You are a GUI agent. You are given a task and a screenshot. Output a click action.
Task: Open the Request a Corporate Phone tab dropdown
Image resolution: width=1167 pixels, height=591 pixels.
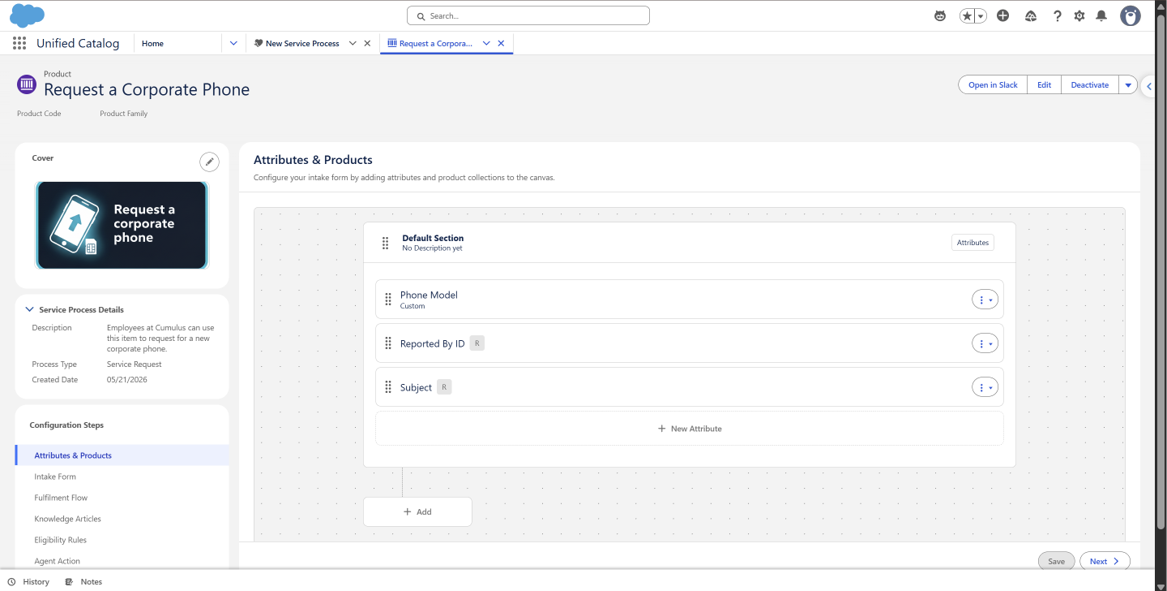(x=486, y=43)
